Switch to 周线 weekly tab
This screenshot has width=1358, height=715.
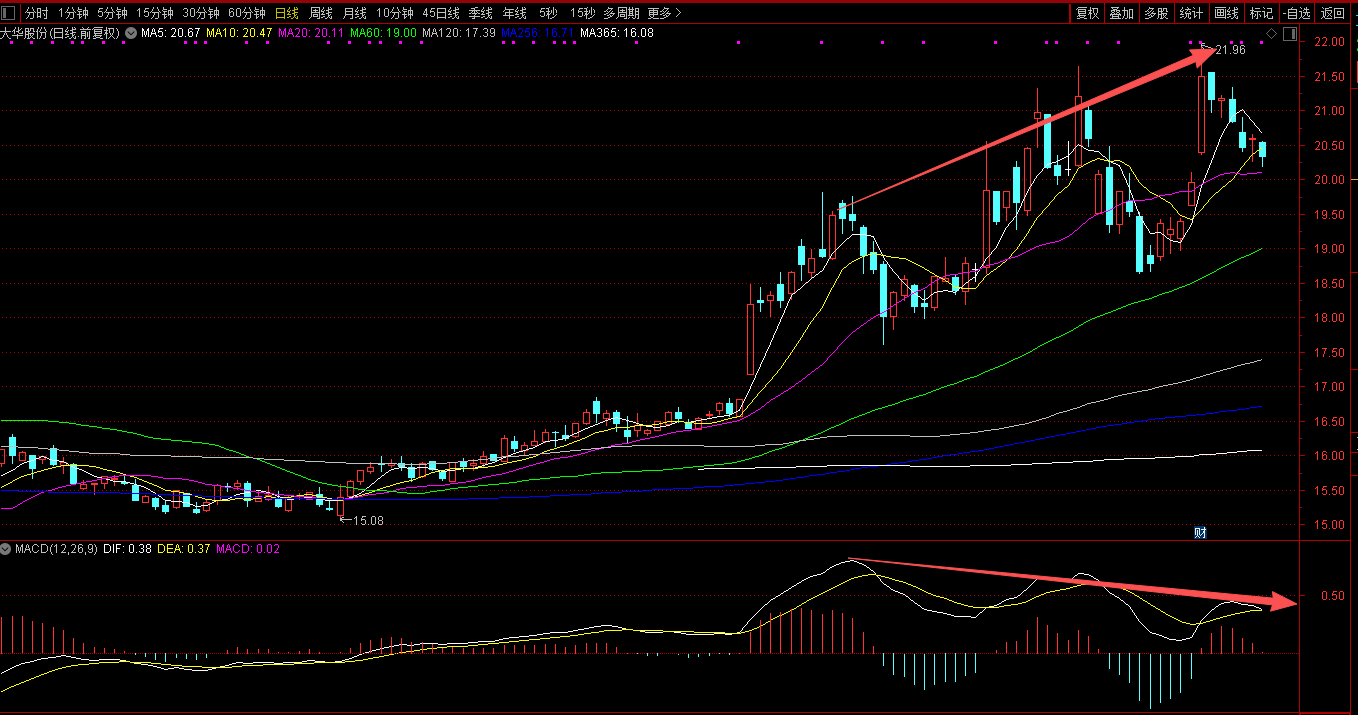click(x=321, y=13)
